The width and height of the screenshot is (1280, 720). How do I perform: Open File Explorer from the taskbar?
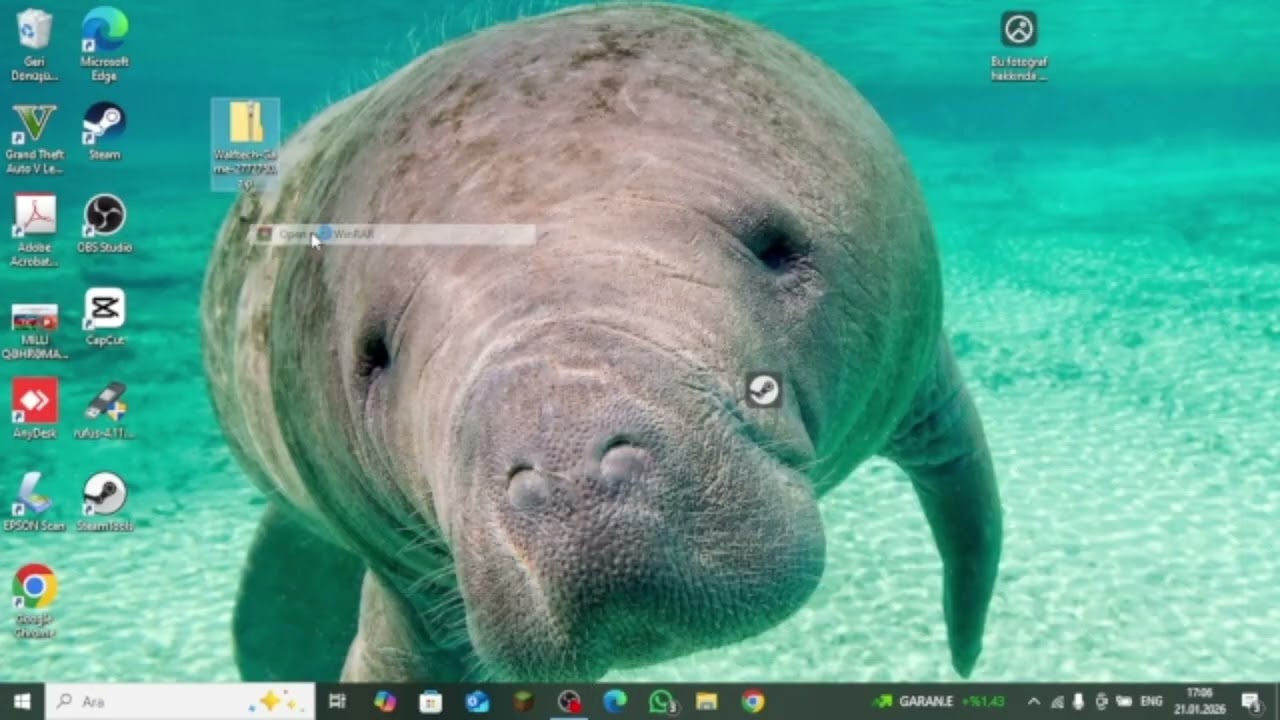click(x=707, y=702)
